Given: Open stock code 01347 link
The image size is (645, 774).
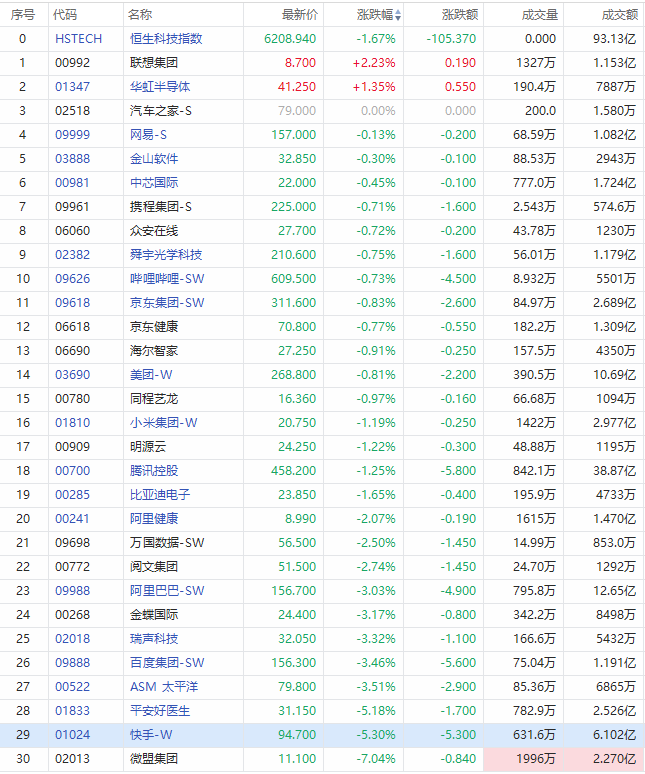Looking at the screenshot, I should click(x=73, y=87).
